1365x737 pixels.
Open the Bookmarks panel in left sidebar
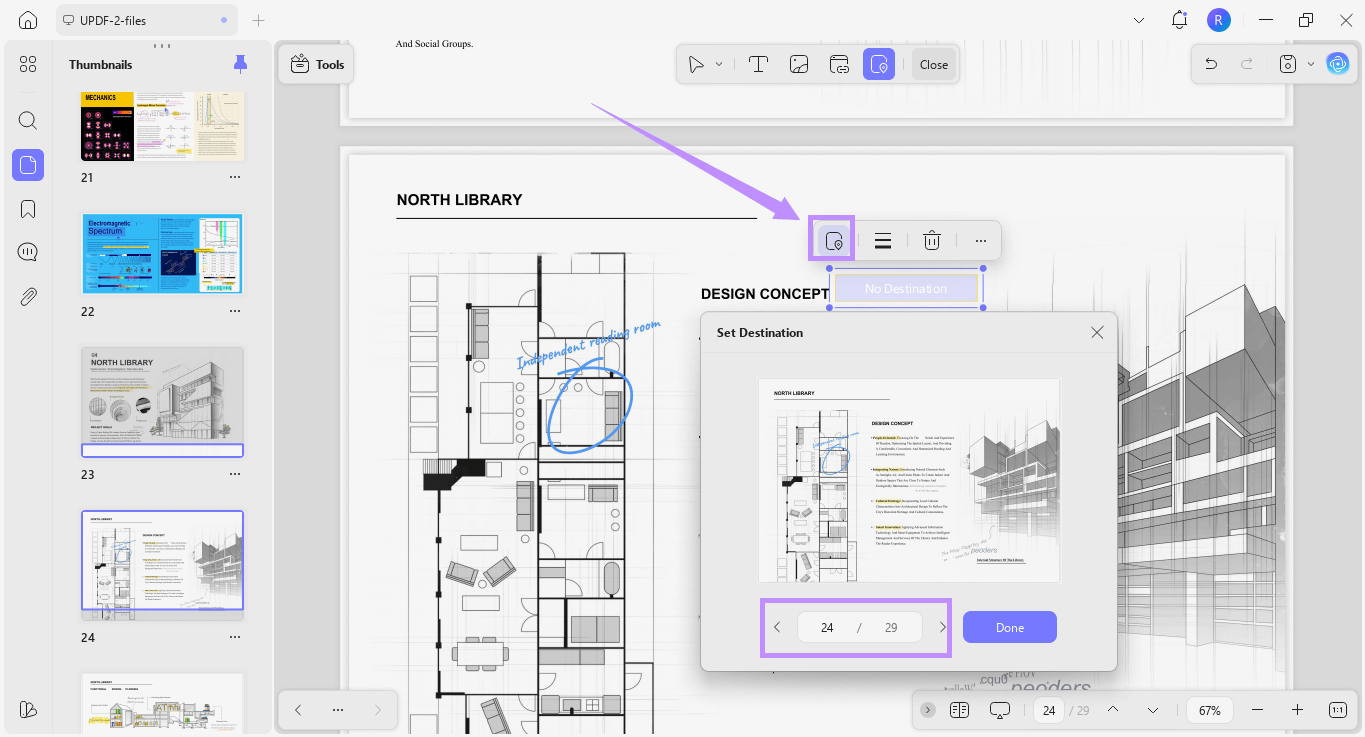pyautogui.click(x=28, y=209)
